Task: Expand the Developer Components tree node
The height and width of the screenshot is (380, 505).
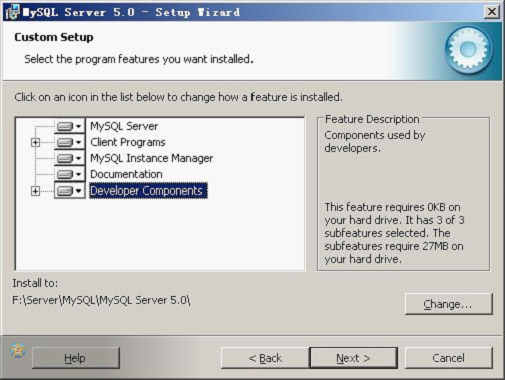Action: point(35,191)
